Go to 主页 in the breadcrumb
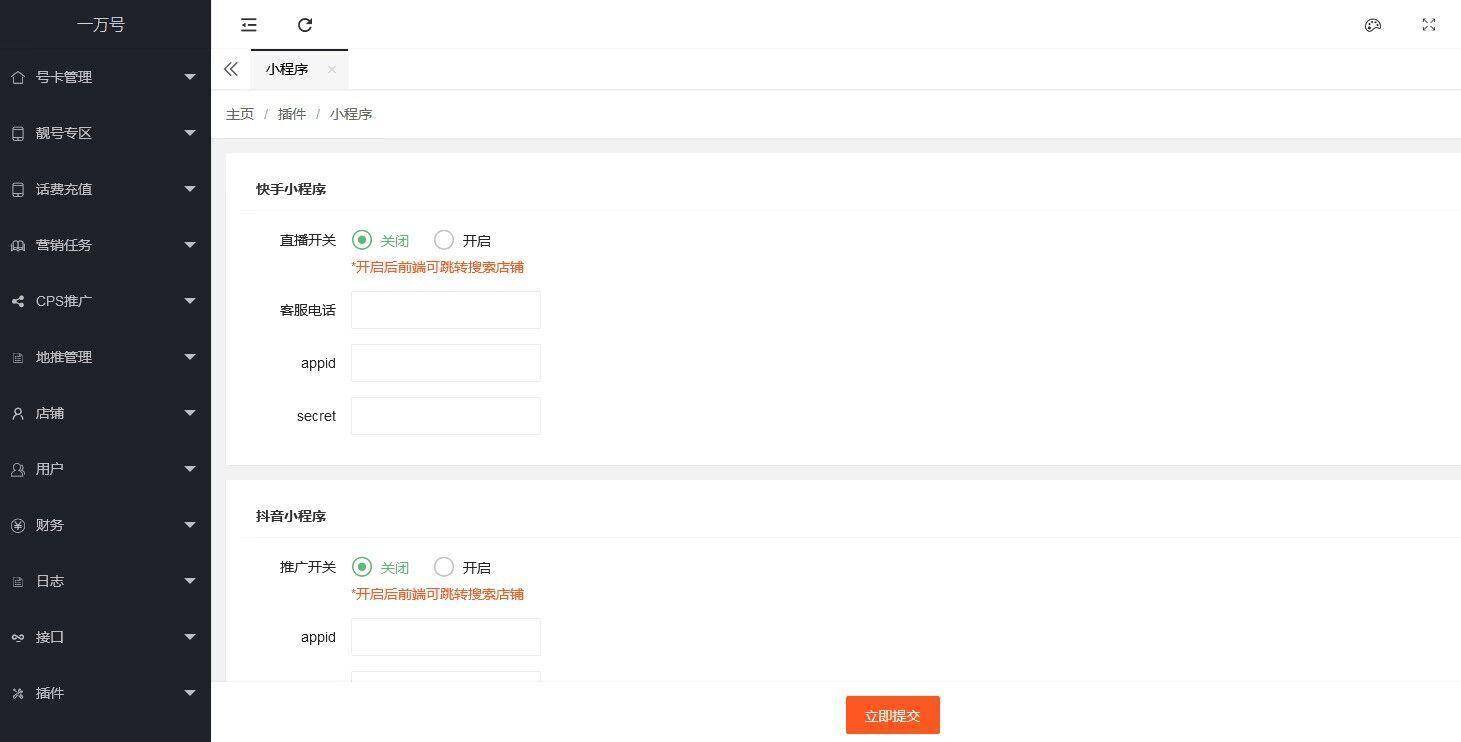Image resolution: width=1461 pixels, height=742 pixels. click(240, 114)
